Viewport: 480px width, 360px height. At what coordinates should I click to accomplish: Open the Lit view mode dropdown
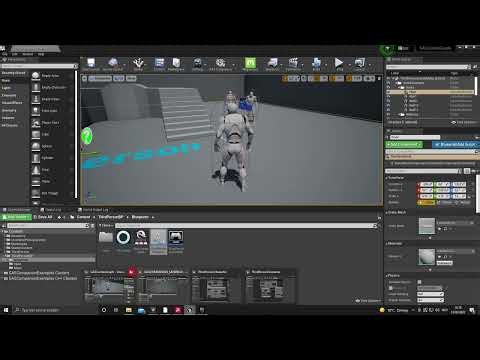[x=119, y=79]
